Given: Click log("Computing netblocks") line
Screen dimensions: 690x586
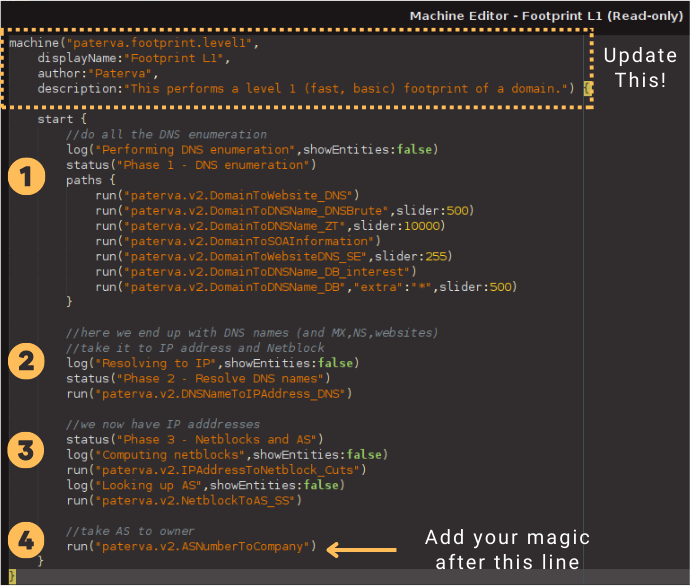Looking at the screenshot, I should pyautogui.click(x=227, y=455).
